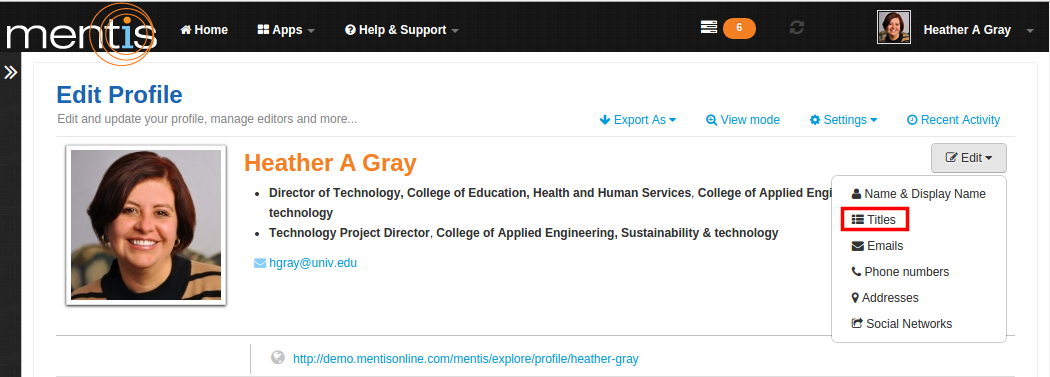This screenshot has width=1050, height=377.
Task: Go to Home in top navigation
Action: click(204, 30)
